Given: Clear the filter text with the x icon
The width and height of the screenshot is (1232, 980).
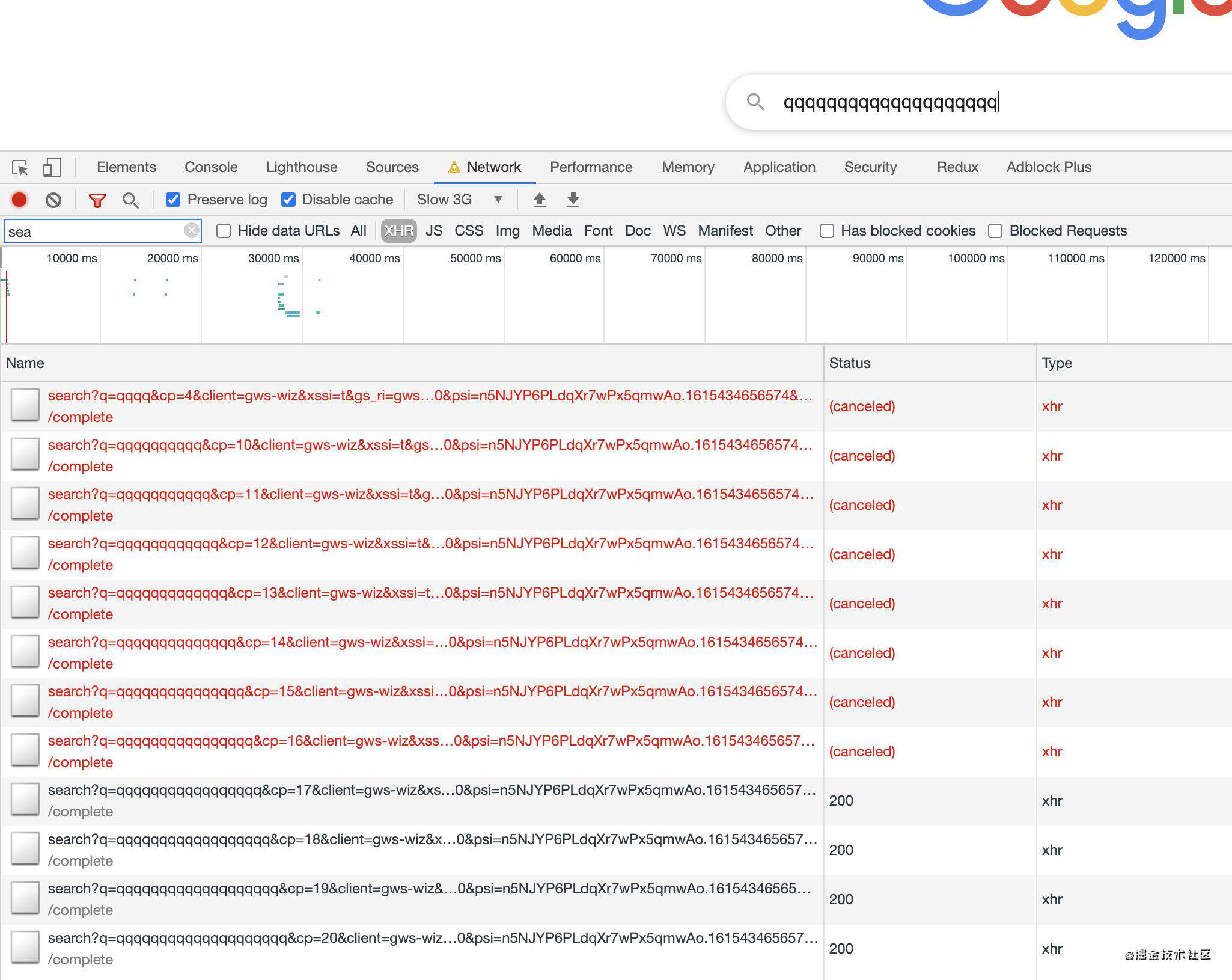Looking at the screenshot, I should pos(191,231).
